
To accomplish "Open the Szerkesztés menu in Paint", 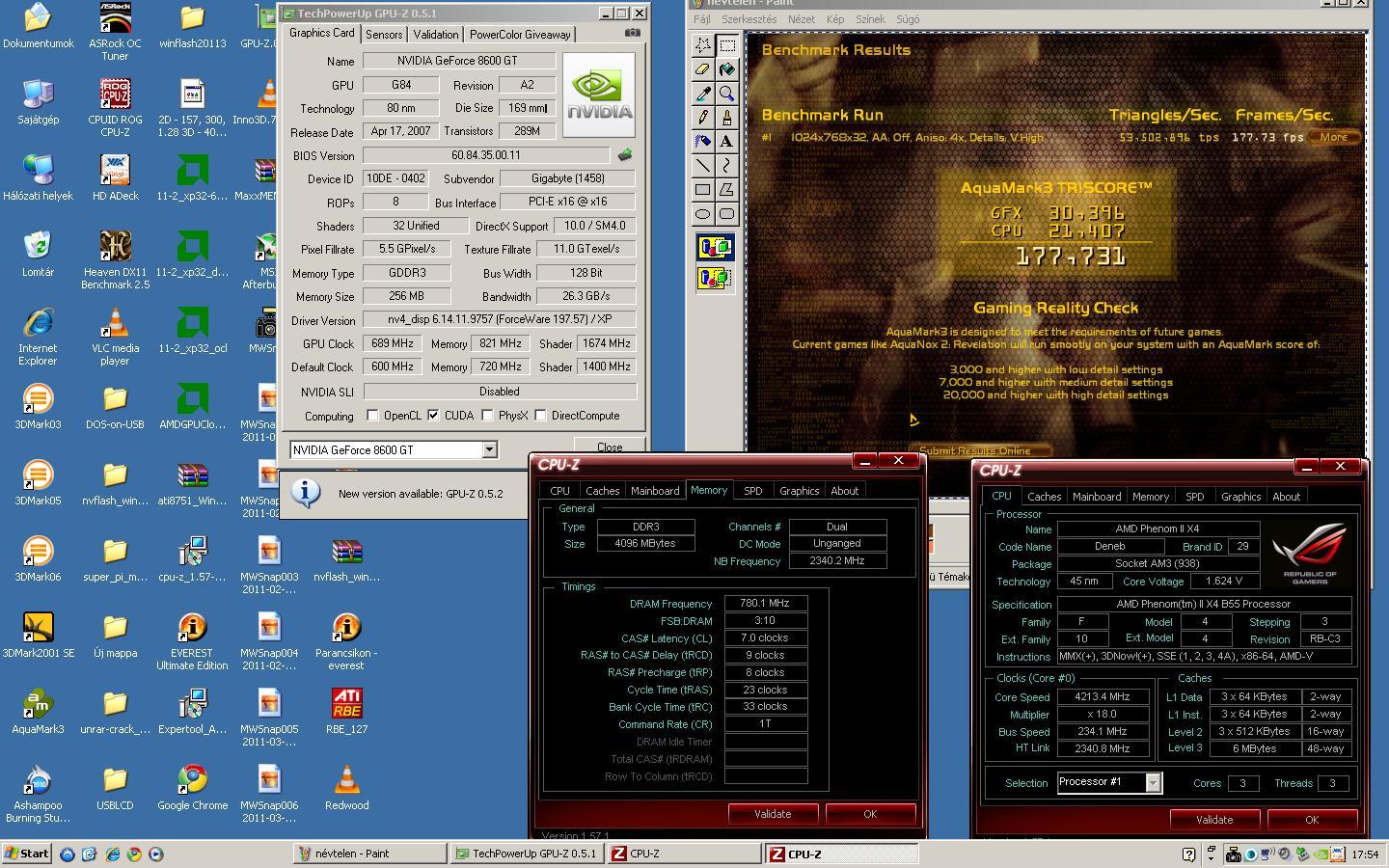I will (749, 19).
